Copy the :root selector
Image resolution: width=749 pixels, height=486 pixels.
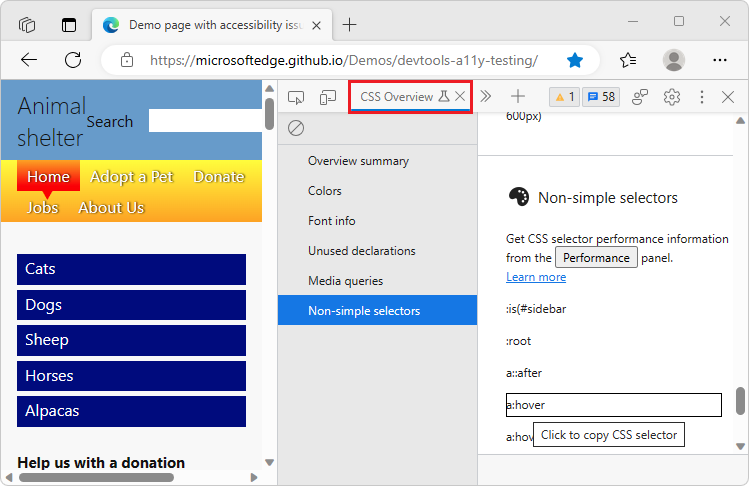coord(518,341)
